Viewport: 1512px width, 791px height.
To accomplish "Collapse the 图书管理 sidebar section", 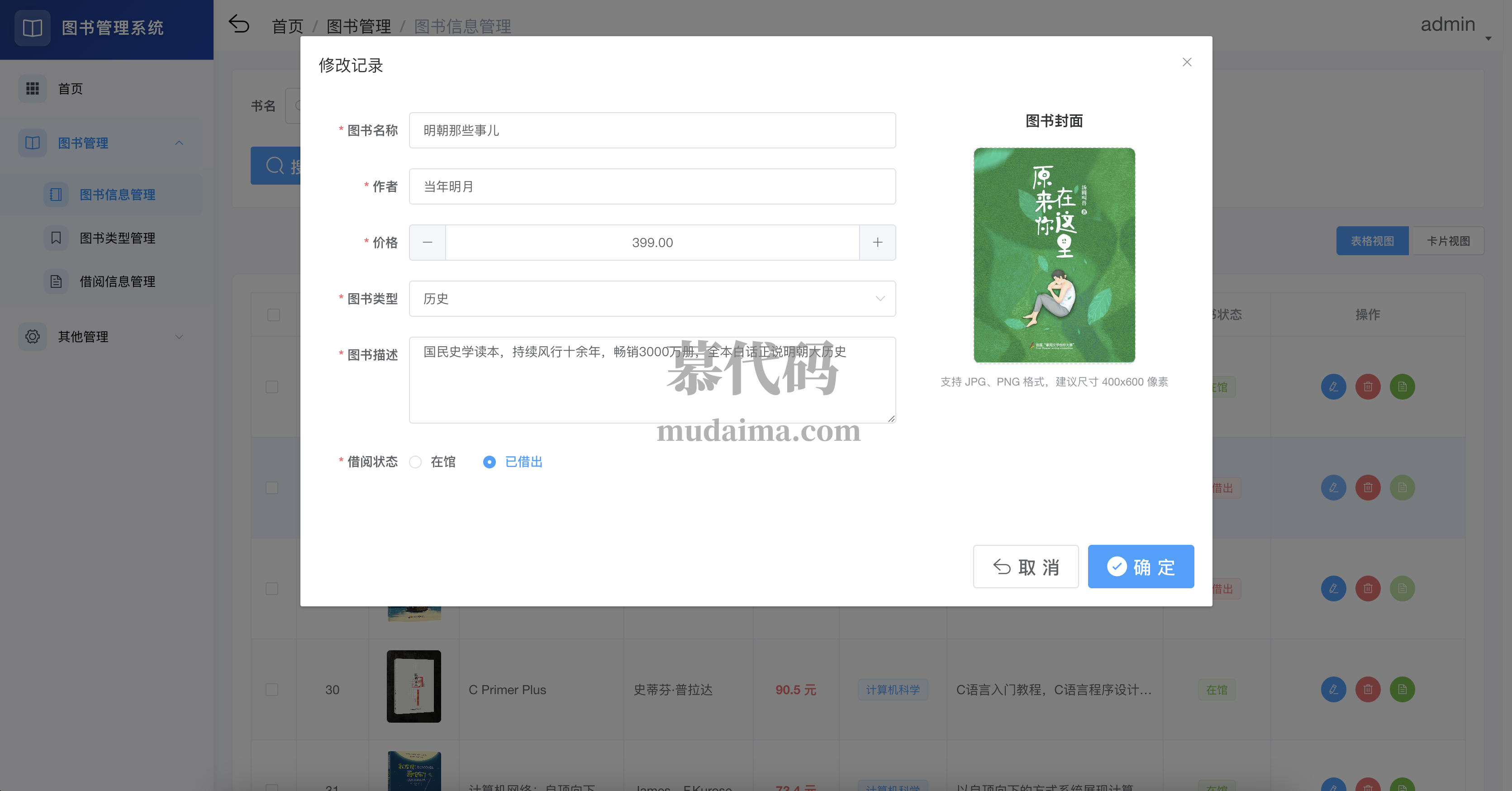I will tap(180, 143).
